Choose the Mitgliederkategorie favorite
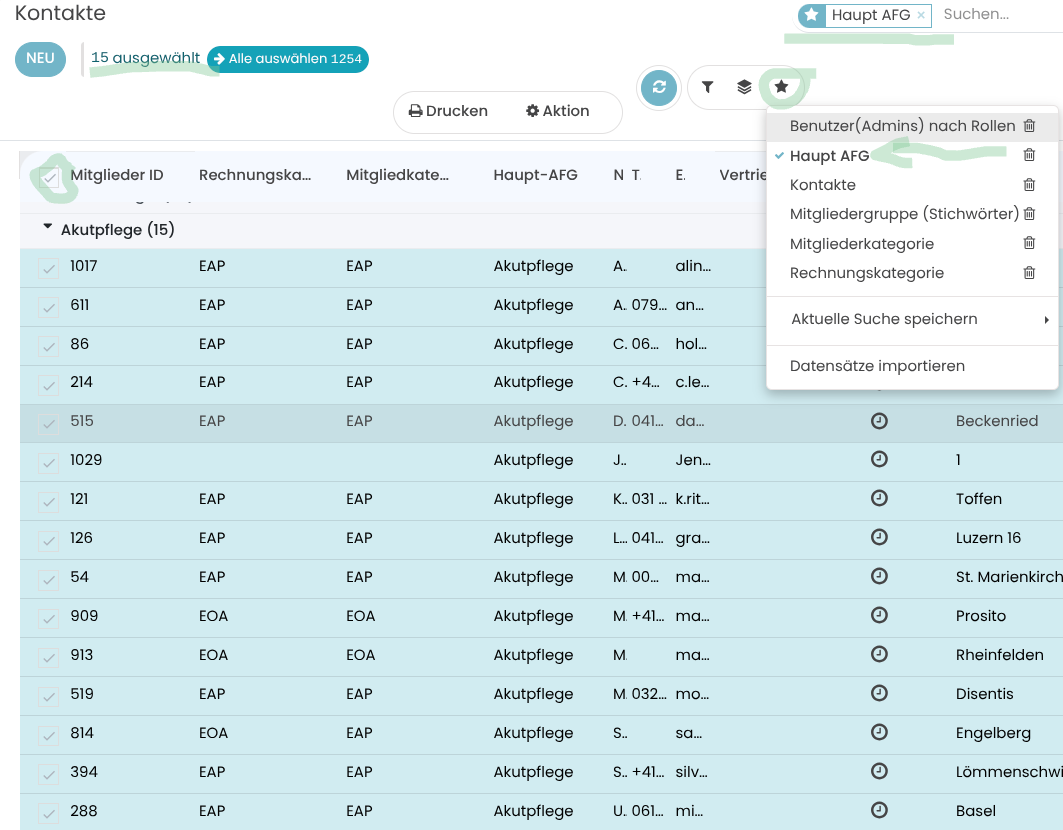1063x830 pixels. (862, 243)
